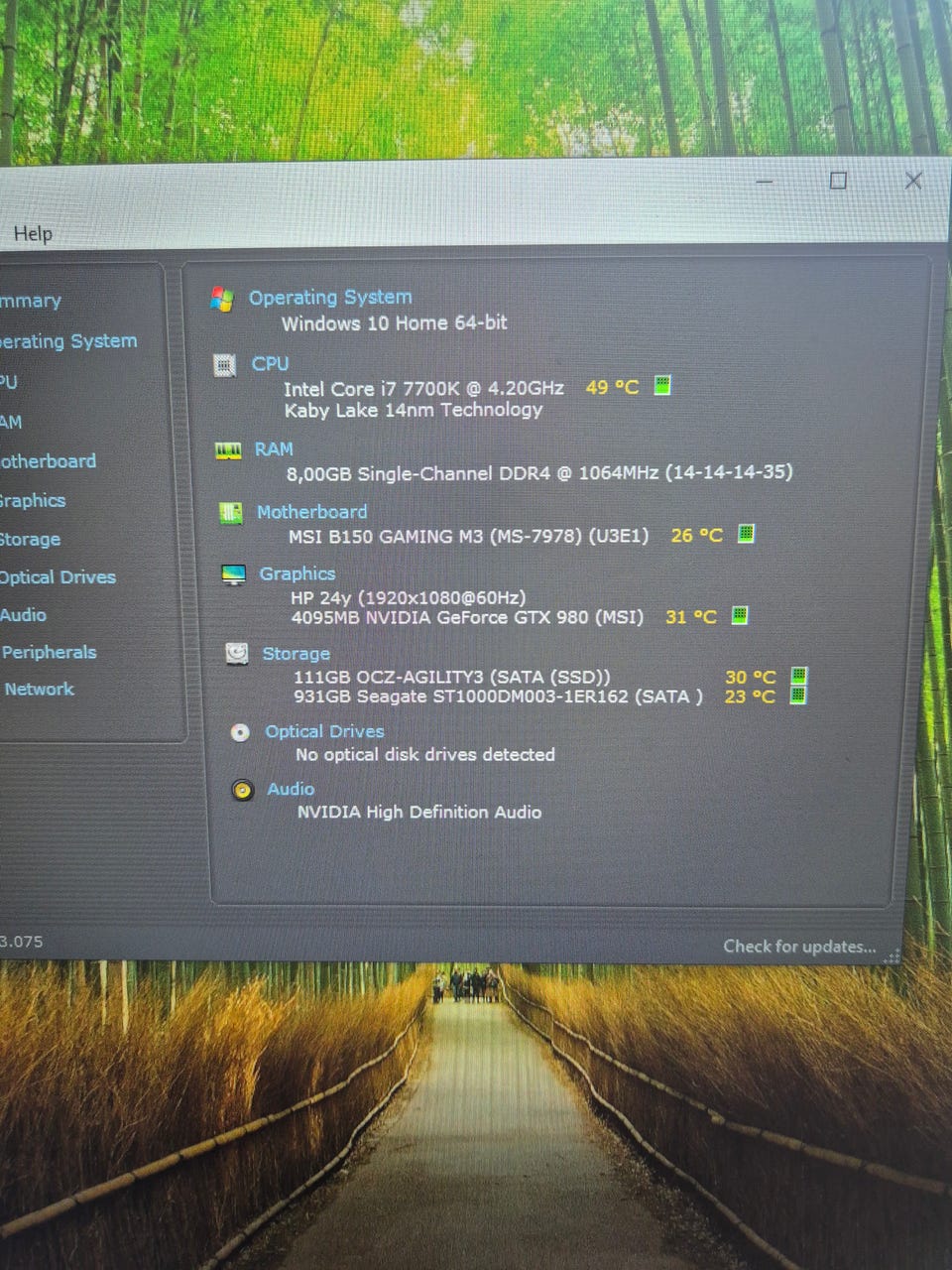Viewport: 952px width, 1270px height.
Task: Click the Storage hard drive icon
Action: 237,653
